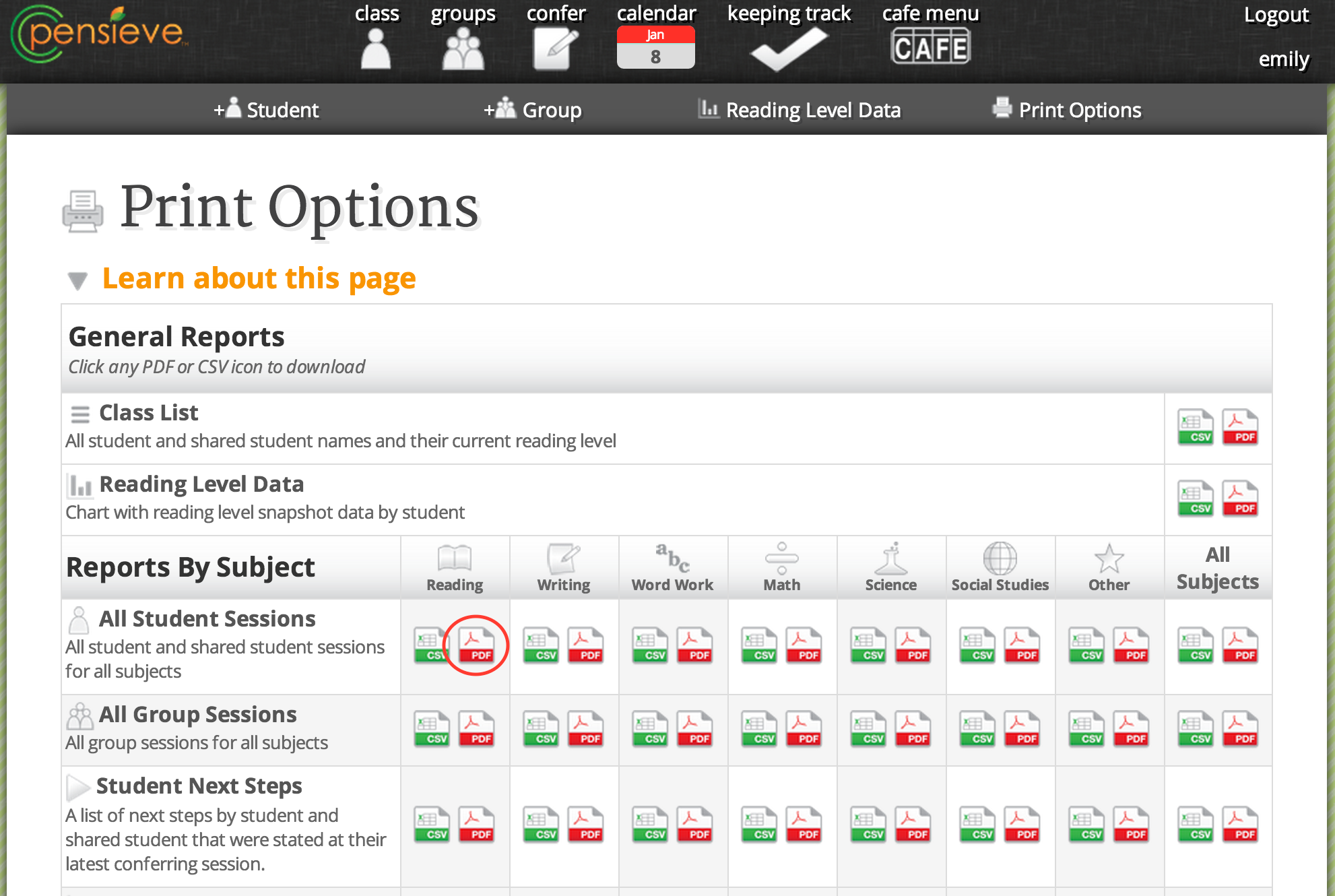Download Student Next Steps Writing CSV

(x=541, y=825)
